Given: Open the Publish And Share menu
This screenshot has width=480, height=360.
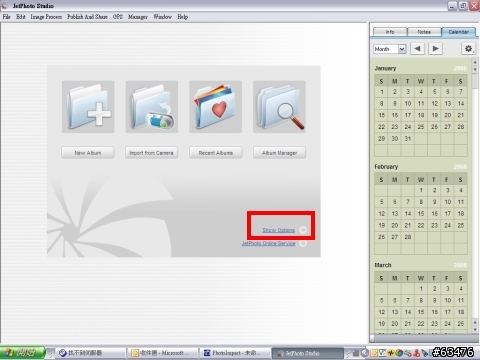Looking at the screenshot, I should pyautogui.click(x=87, y=17).
